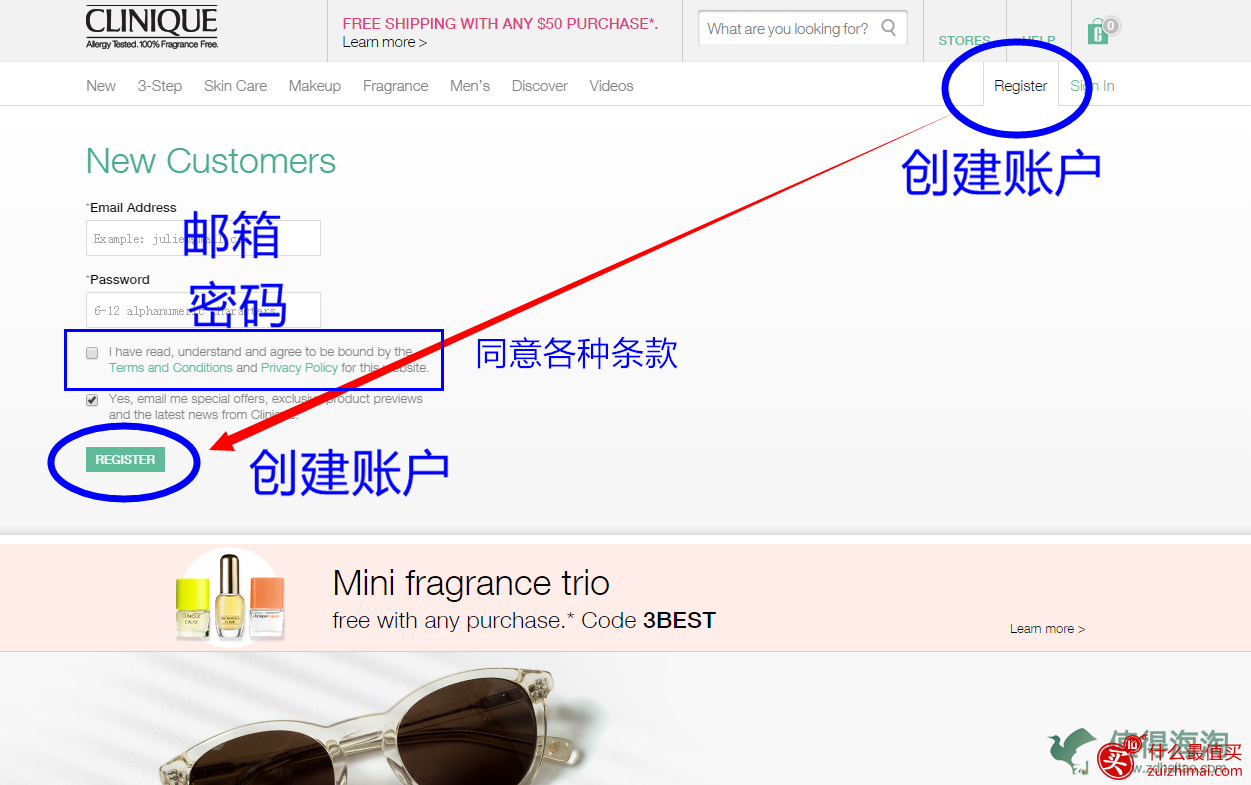Open the Stores link
The height and width of the screenshot is (785, 1251).
click(x=964, y=41)
